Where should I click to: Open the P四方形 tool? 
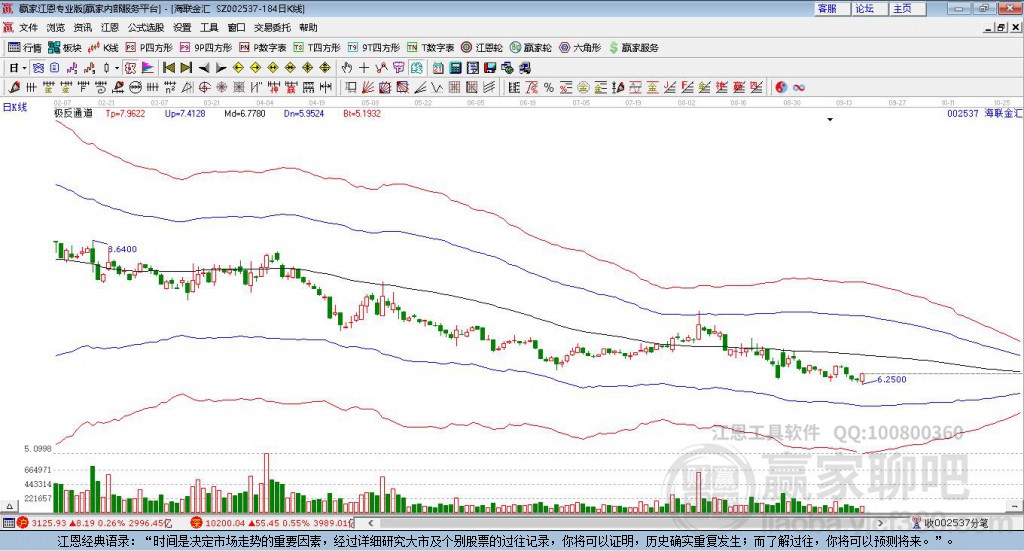click(149, 48)
